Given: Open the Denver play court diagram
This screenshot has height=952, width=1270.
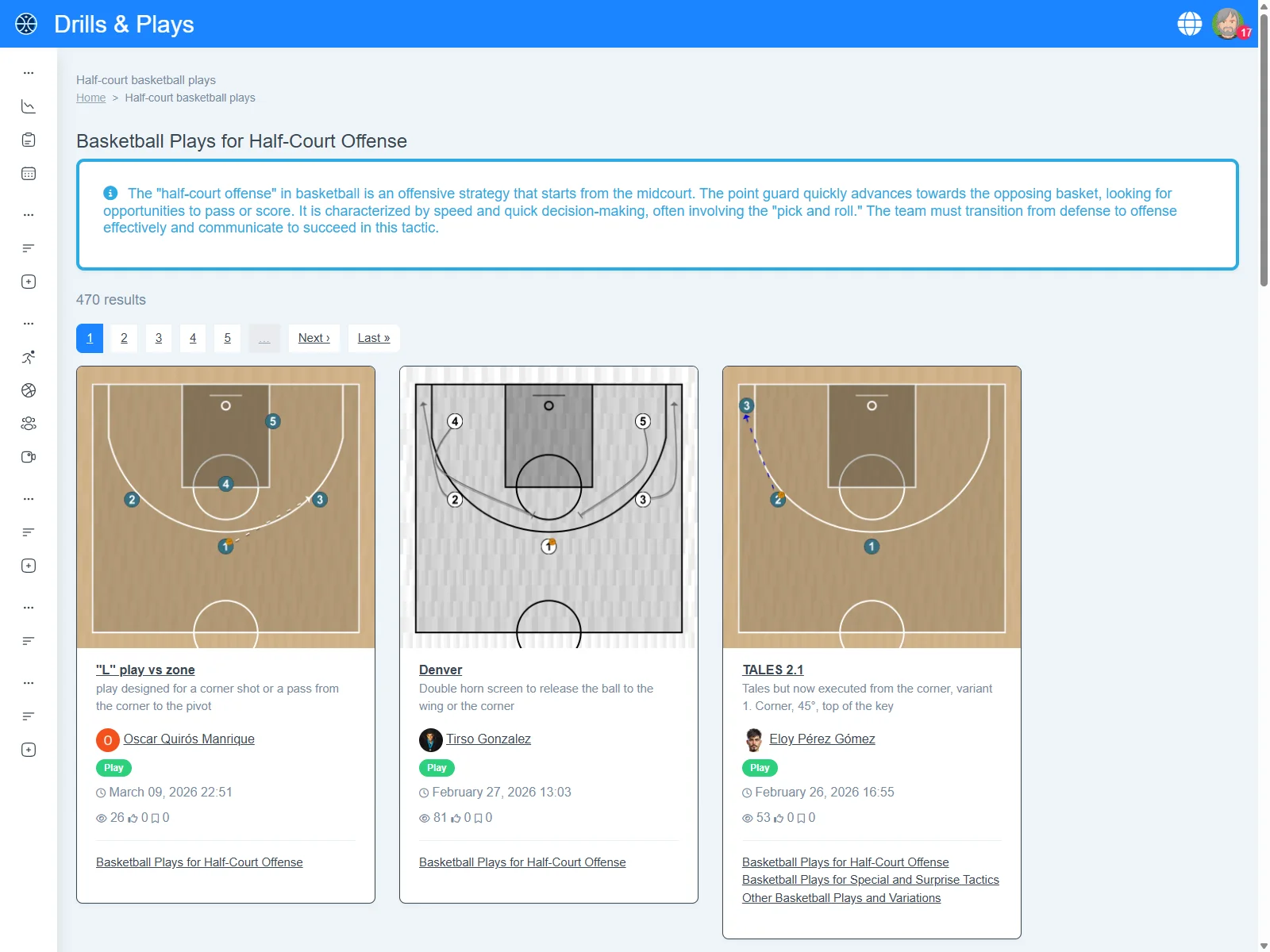Looking at the screenshot, I should 548,507.
